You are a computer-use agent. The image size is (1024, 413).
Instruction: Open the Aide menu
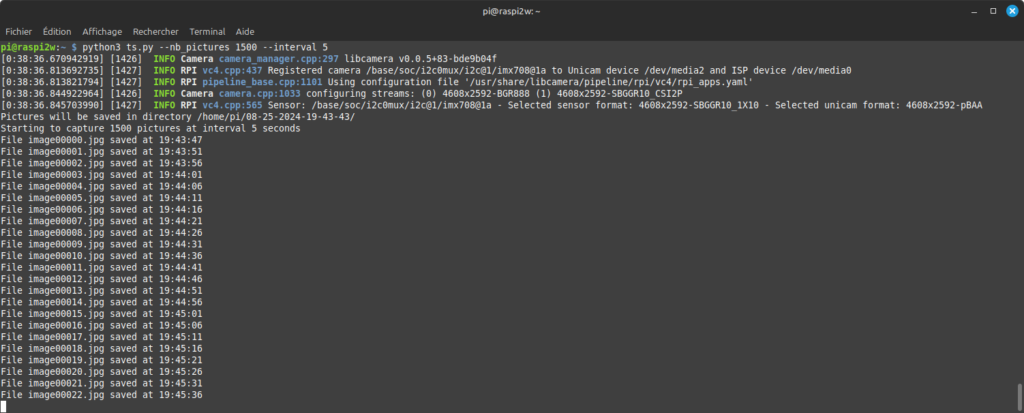[x=245, y=31]
